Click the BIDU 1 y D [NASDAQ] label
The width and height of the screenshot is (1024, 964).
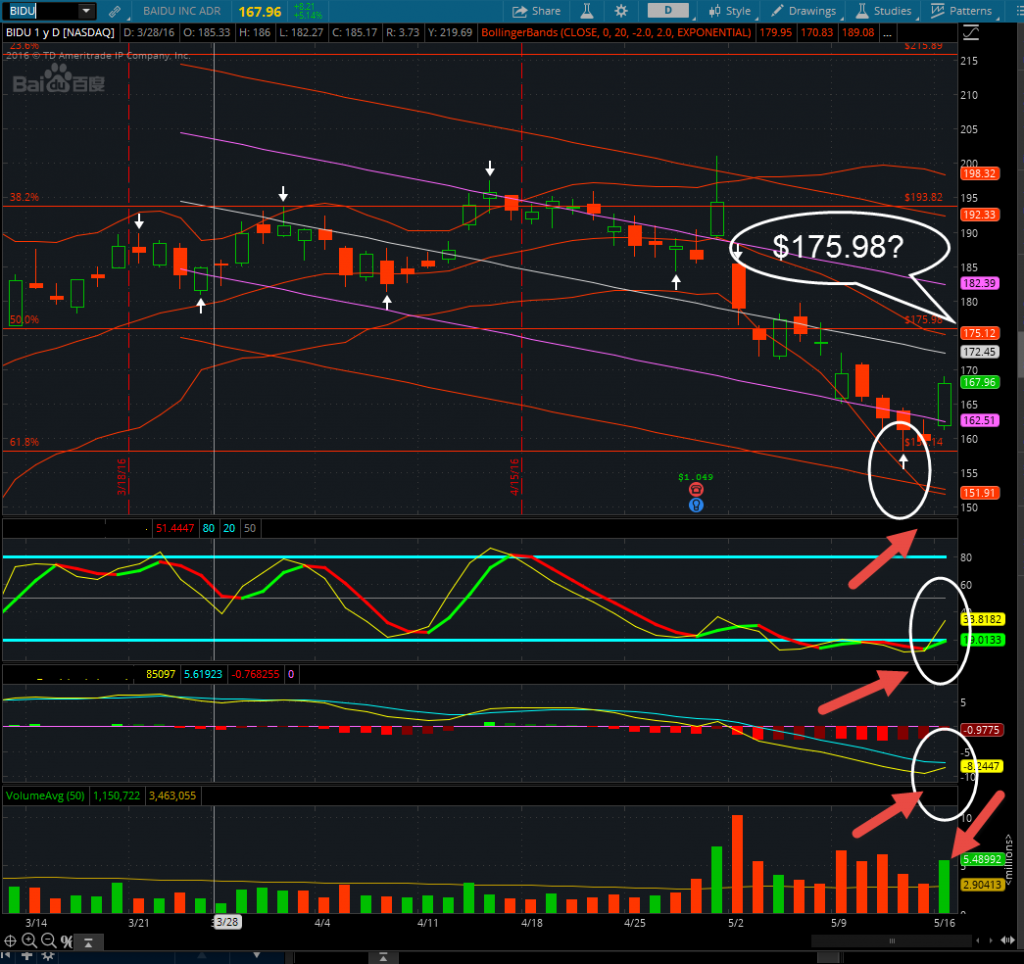pos(60,32)
